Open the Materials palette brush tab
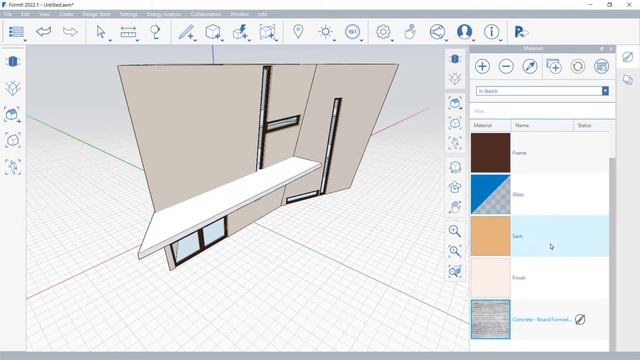The width and height of the screenshot is (640, 360). coord(628,57)
